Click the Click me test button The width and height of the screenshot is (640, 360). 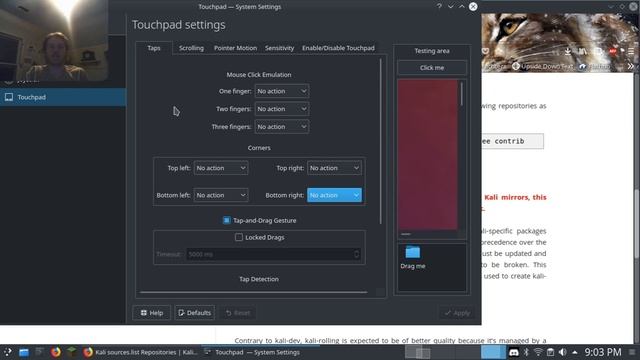click(432, 68)
